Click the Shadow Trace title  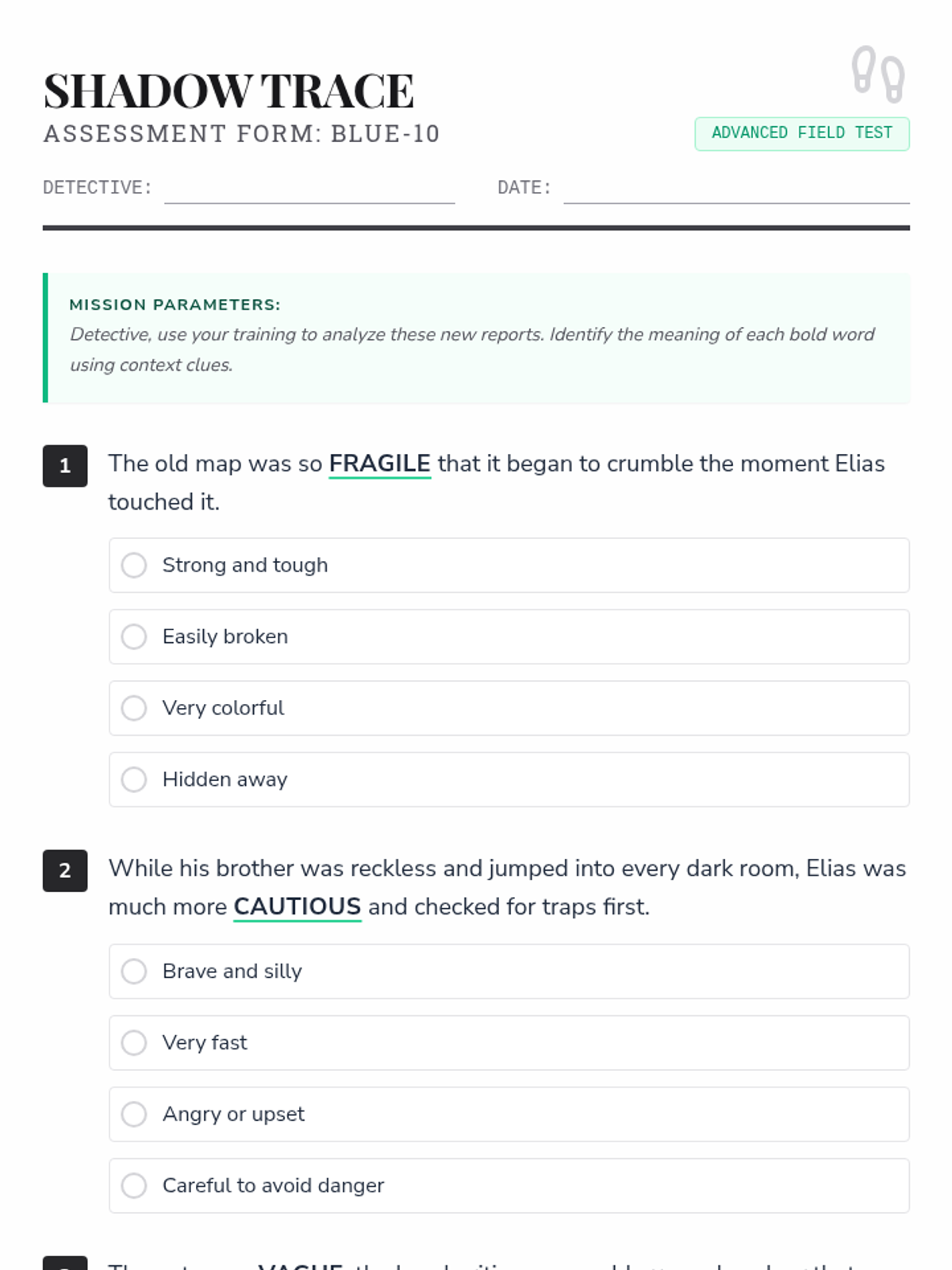pyautogui.click(x=228, y=90)
